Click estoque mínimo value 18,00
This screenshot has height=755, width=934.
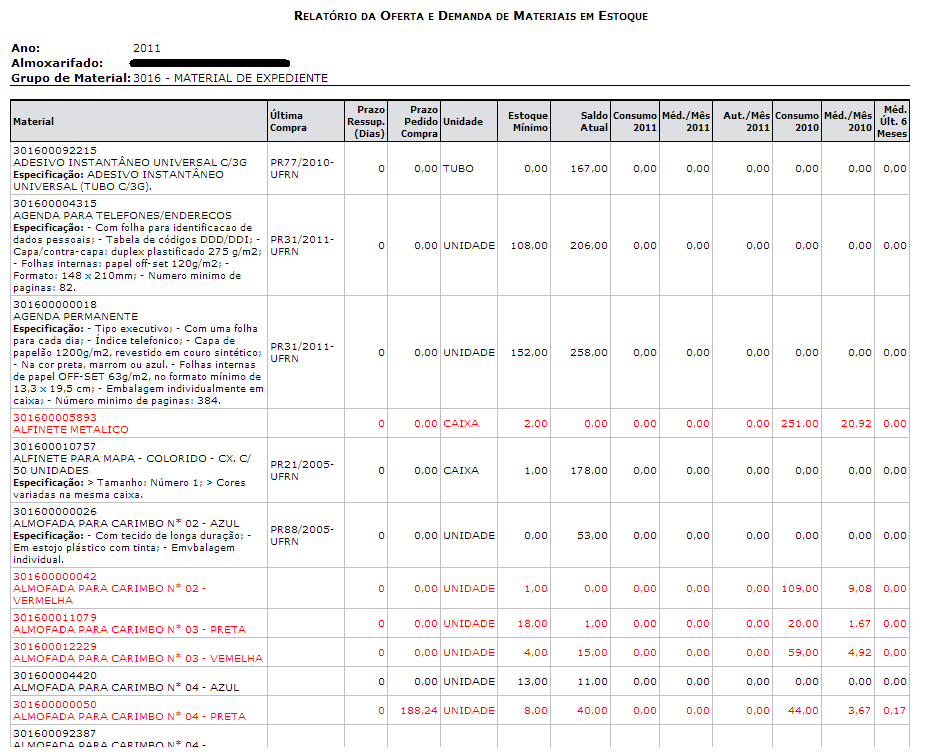point(533,624)
